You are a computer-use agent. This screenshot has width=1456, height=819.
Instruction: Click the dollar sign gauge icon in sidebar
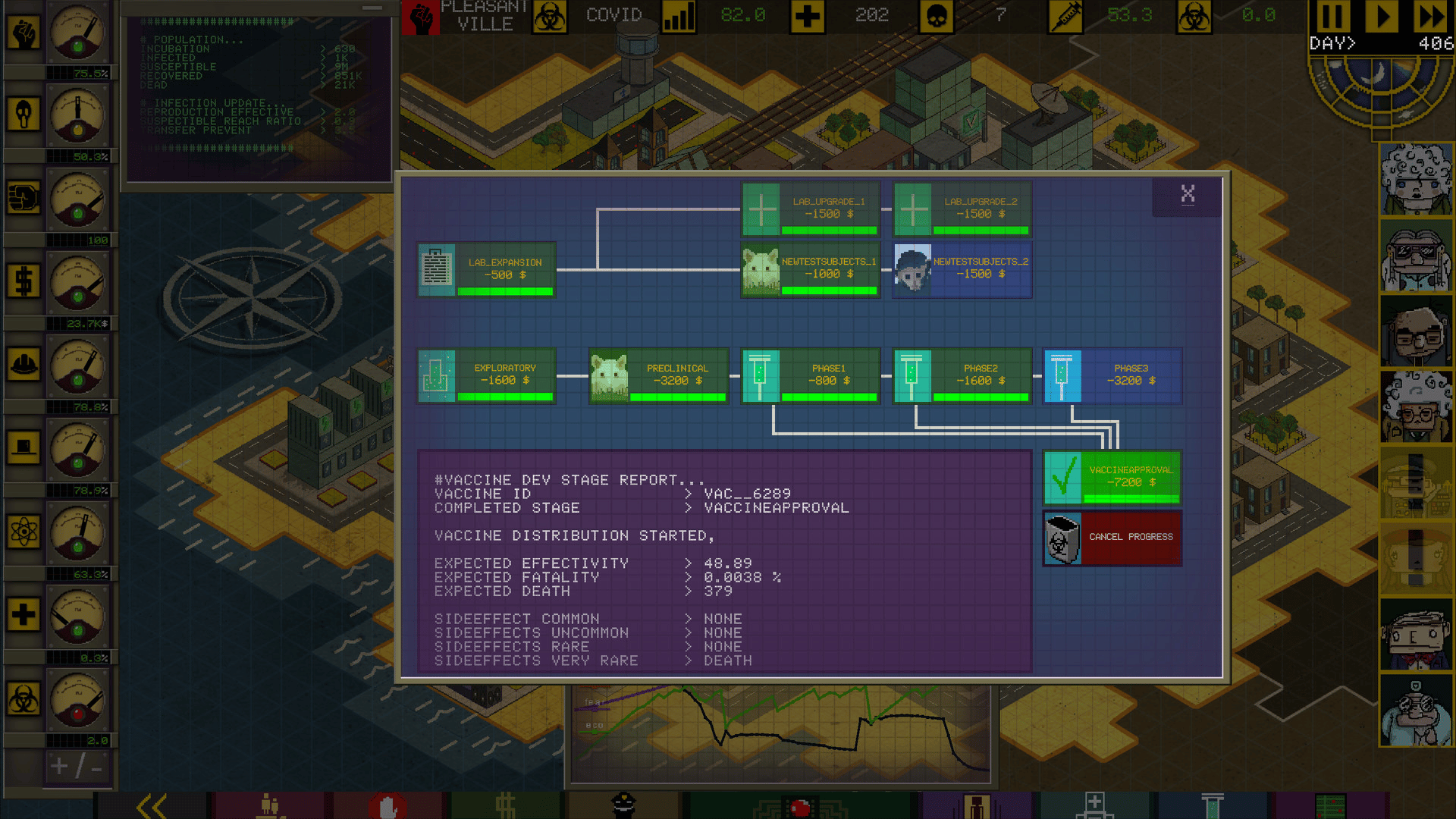[24, 281]
